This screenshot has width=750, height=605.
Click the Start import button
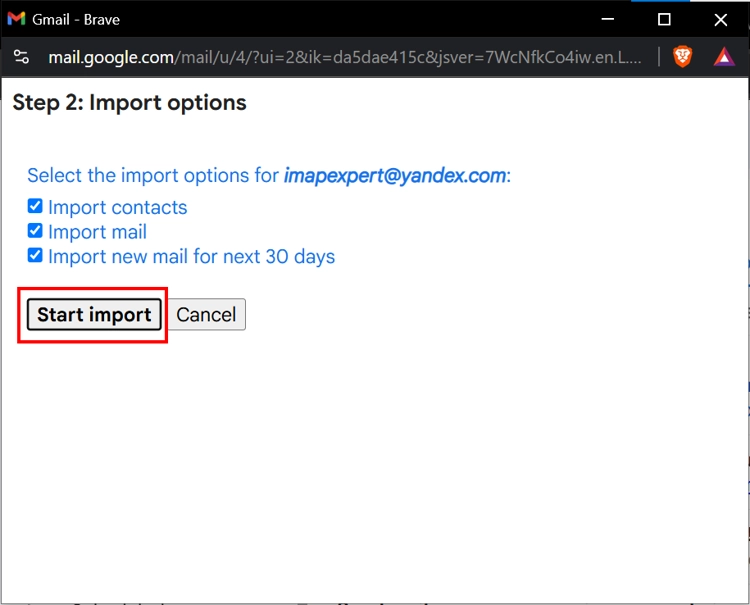[x=94, y=314]
